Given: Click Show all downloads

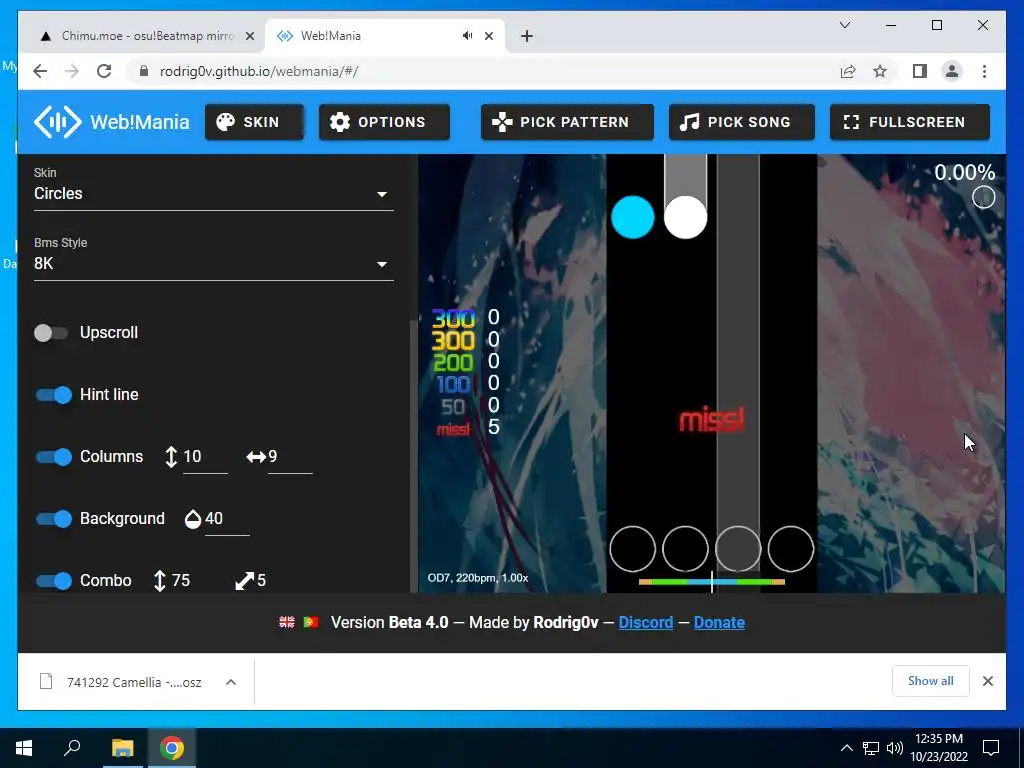Looking at the screenshot, I should click(x=931, y=681).
